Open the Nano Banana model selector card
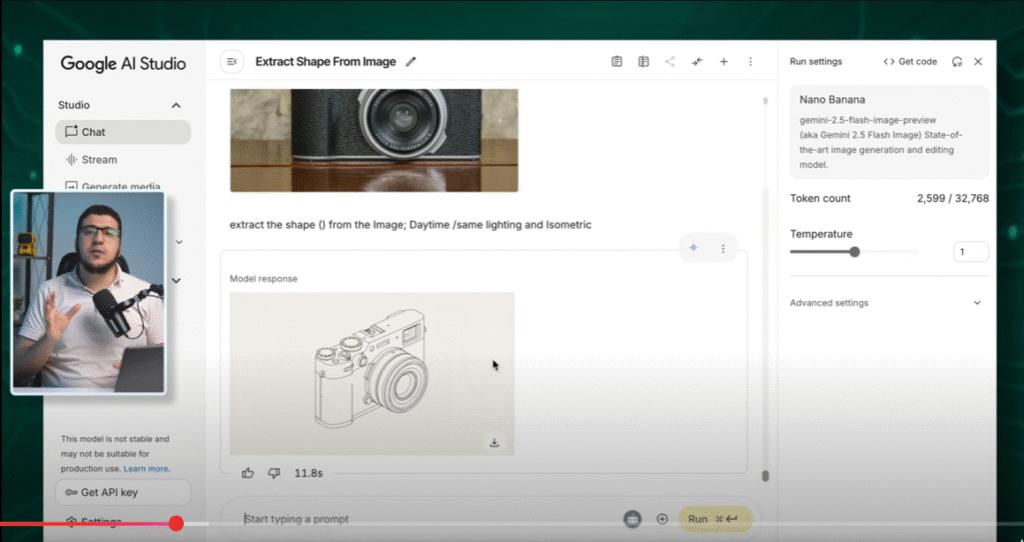 [x=889, y=132]
